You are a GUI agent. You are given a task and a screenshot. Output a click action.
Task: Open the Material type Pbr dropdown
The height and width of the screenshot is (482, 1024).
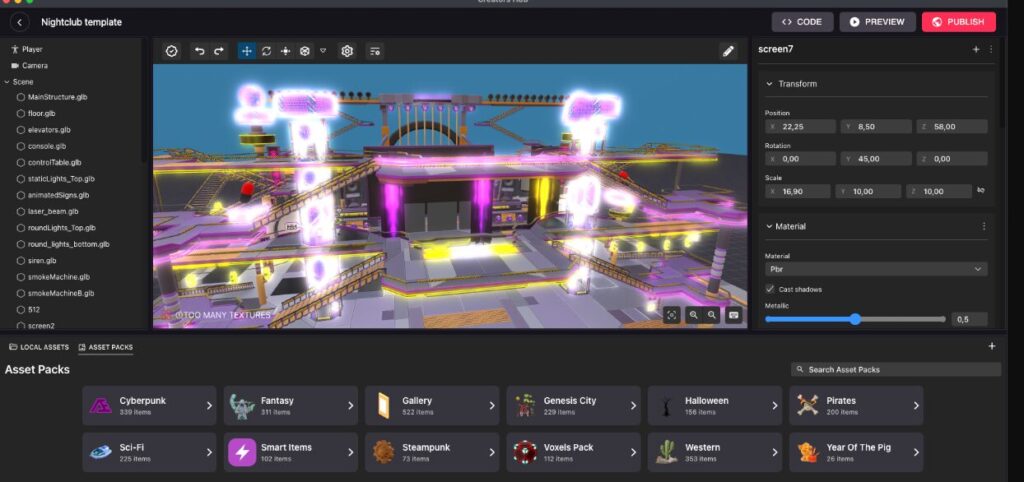[x=875, y=269]
